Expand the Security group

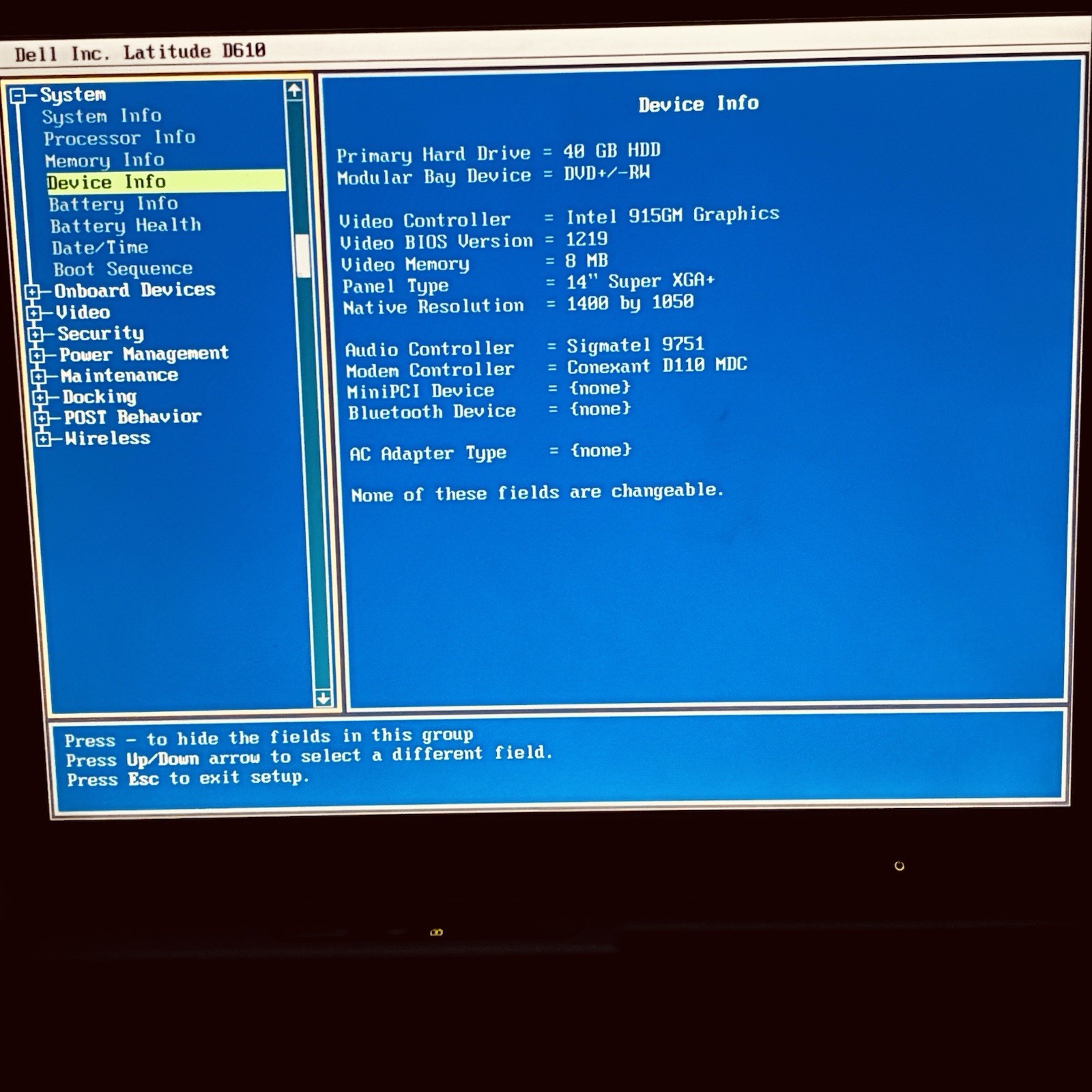pyautogui.click(x=35, y=334)
